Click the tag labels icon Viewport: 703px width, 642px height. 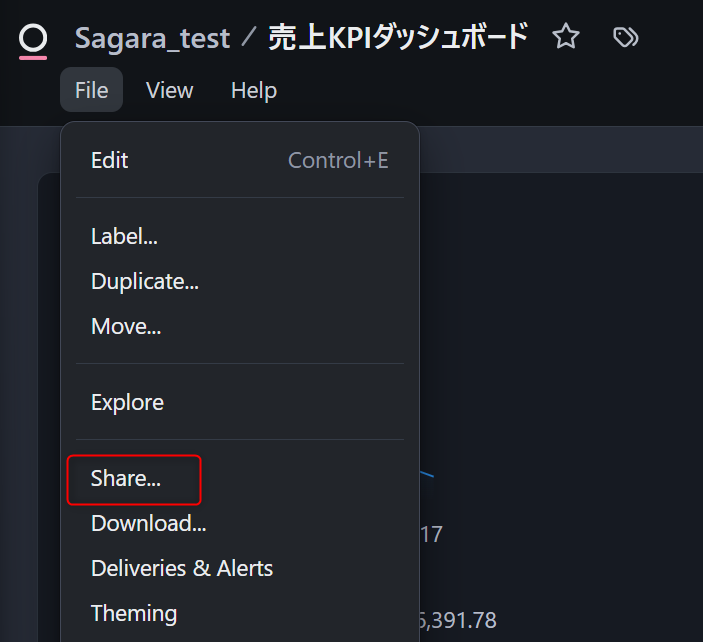tap(626, 38)
